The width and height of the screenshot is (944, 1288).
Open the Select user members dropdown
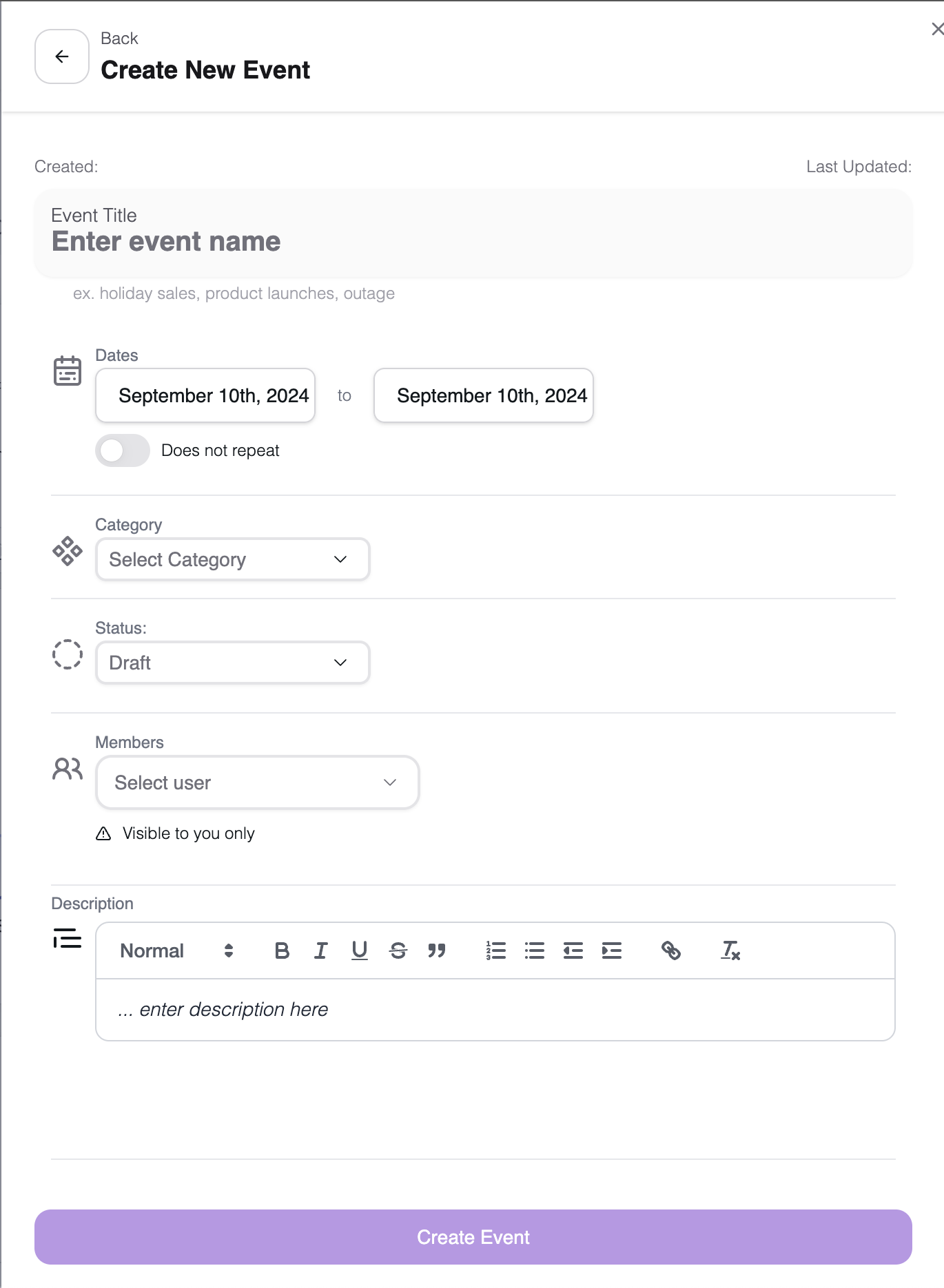(257, 782)
